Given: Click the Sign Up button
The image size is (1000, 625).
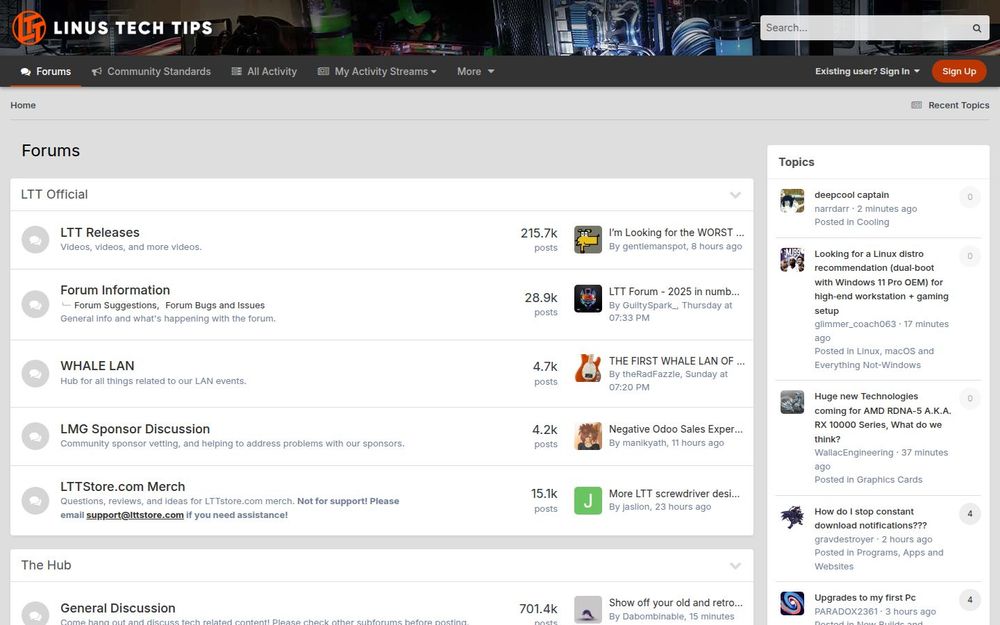Looking at the screenshot, I should click(959, 71).
